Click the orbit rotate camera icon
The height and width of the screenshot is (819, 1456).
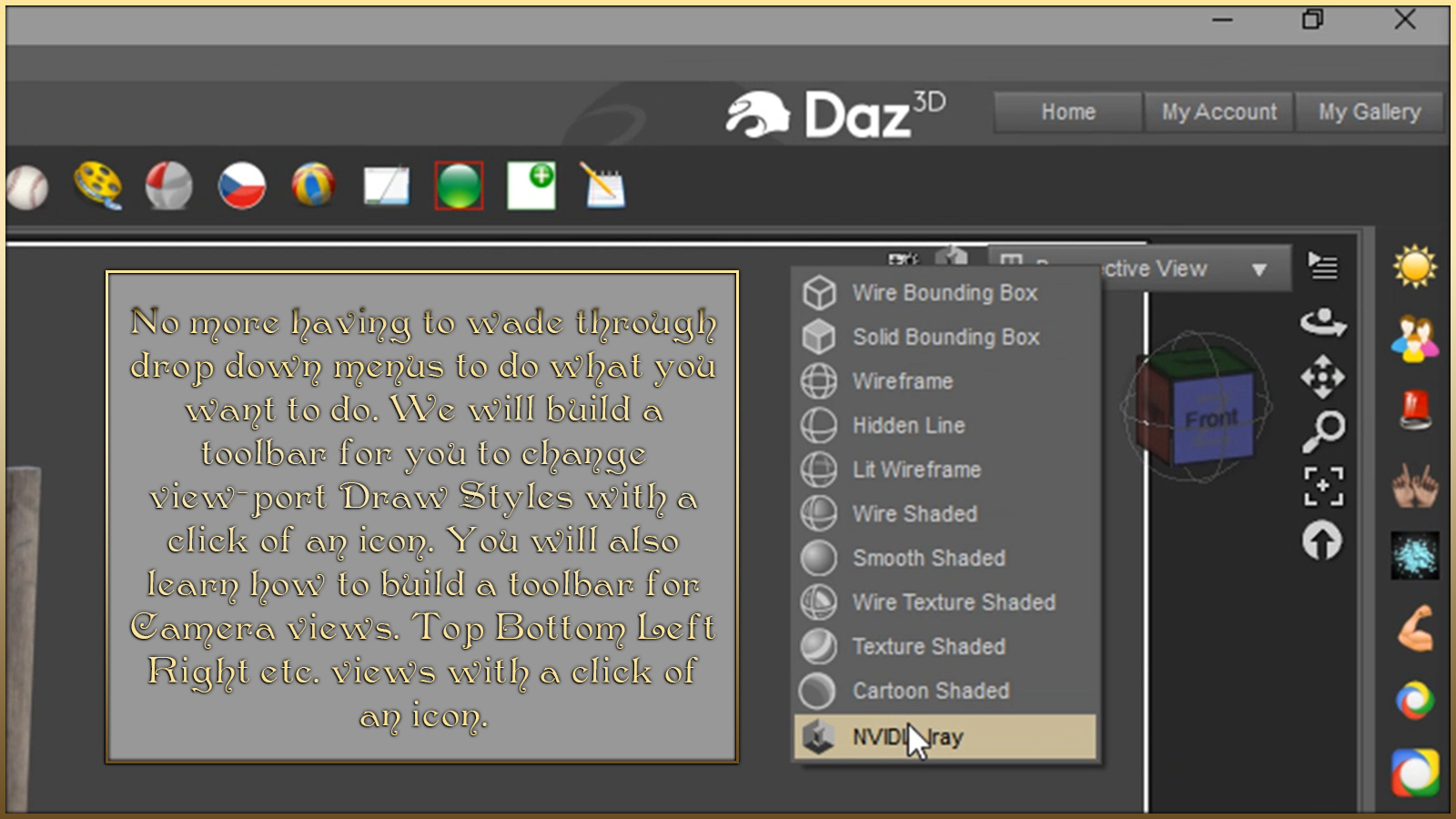tap(1323, 321)
